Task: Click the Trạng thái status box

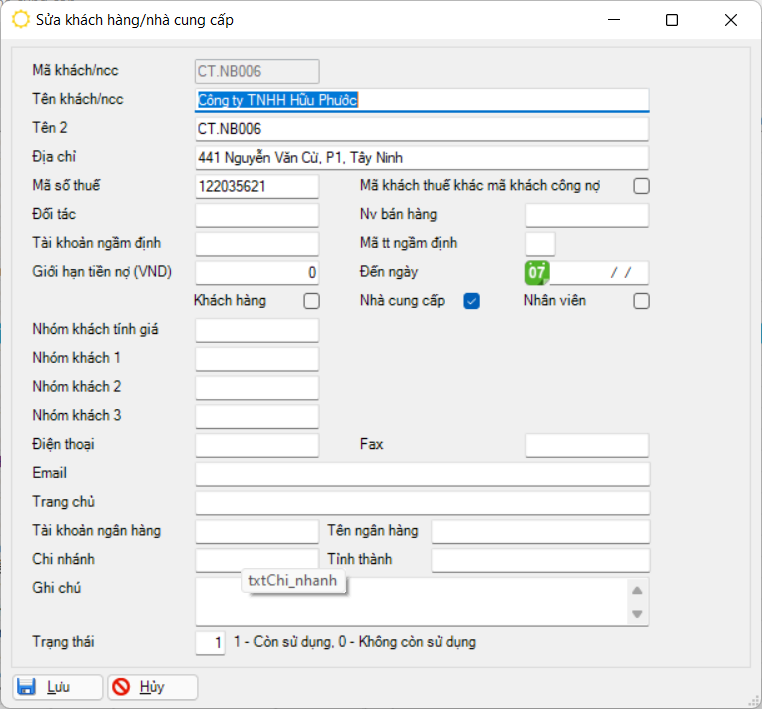Action: (210, 643)
